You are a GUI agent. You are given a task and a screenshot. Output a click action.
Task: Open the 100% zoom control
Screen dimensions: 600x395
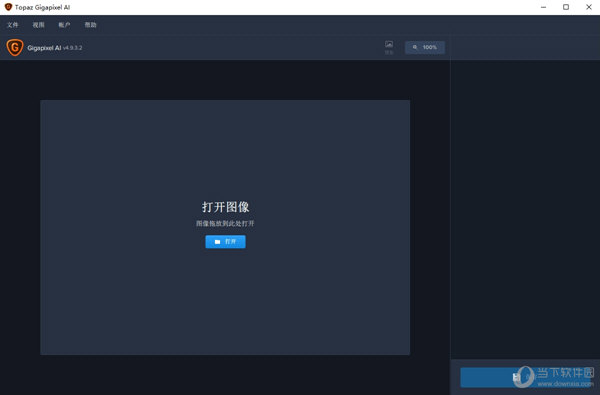click(425, 47)
